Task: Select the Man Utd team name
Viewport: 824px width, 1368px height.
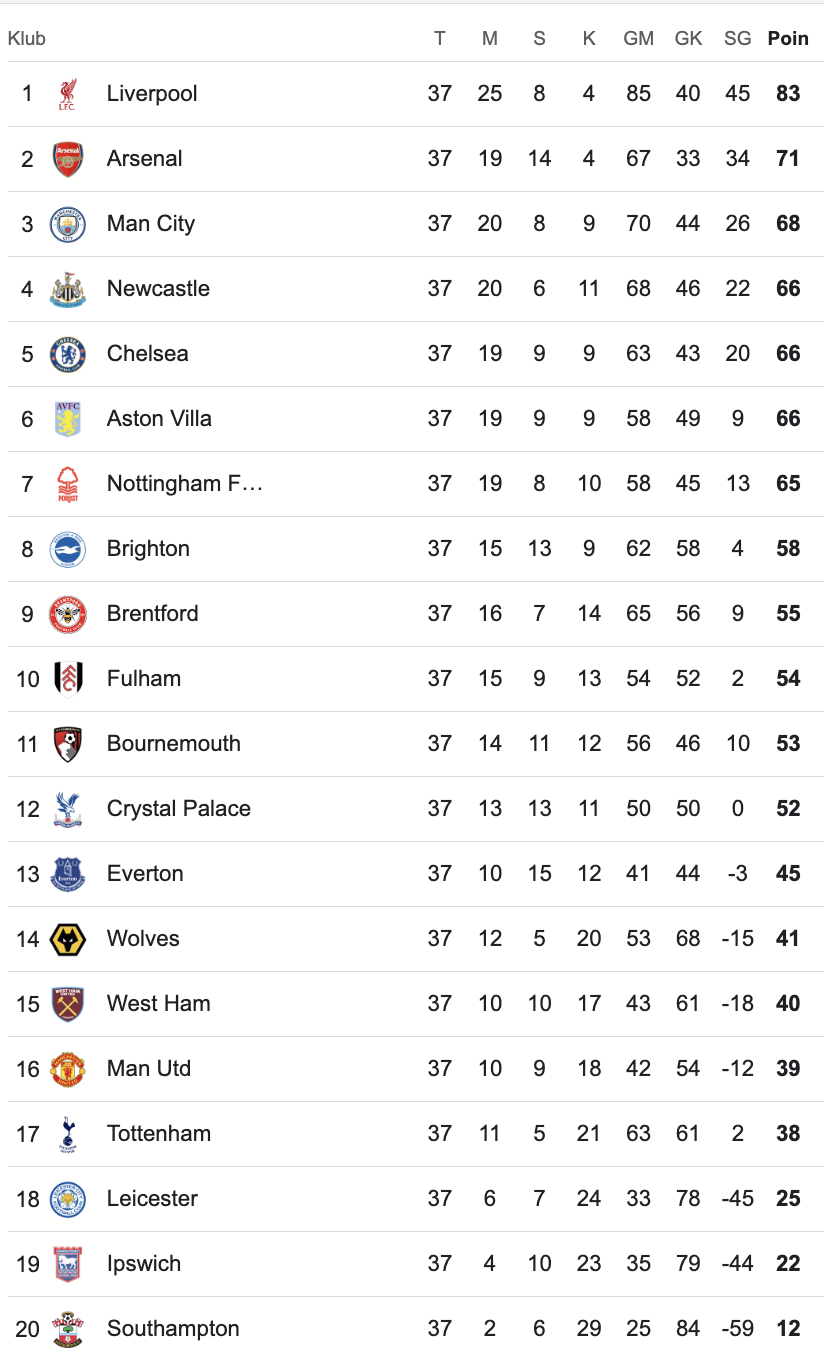Action: click(x=149, y=1069)
